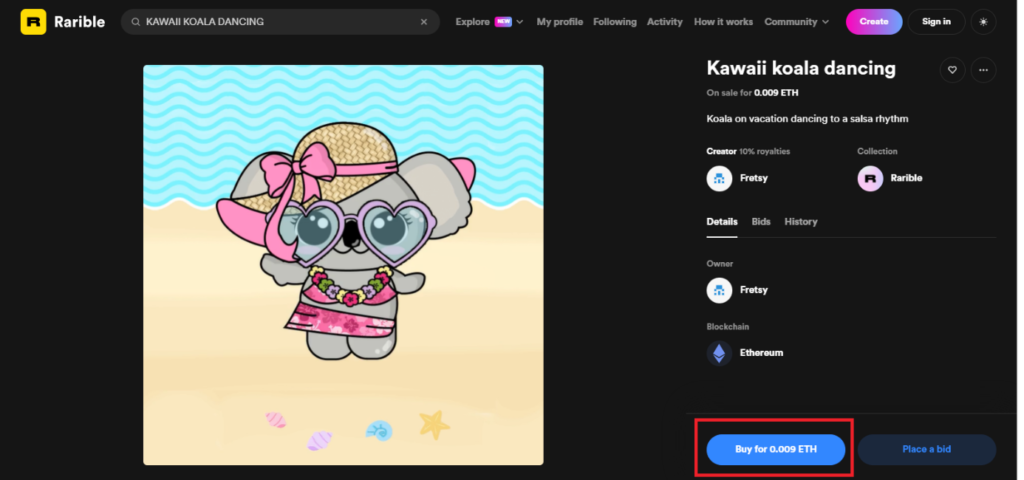The width and height of the screenshot is (1024, 480).
Task: Open How it works page
Action: click(723, 22)
